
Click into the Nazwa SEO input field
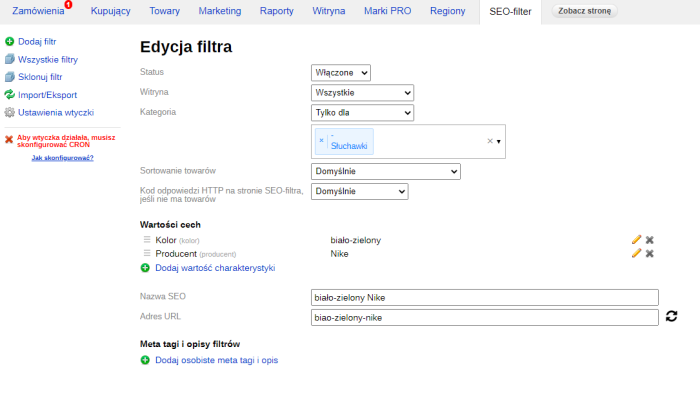coord(485,298)
